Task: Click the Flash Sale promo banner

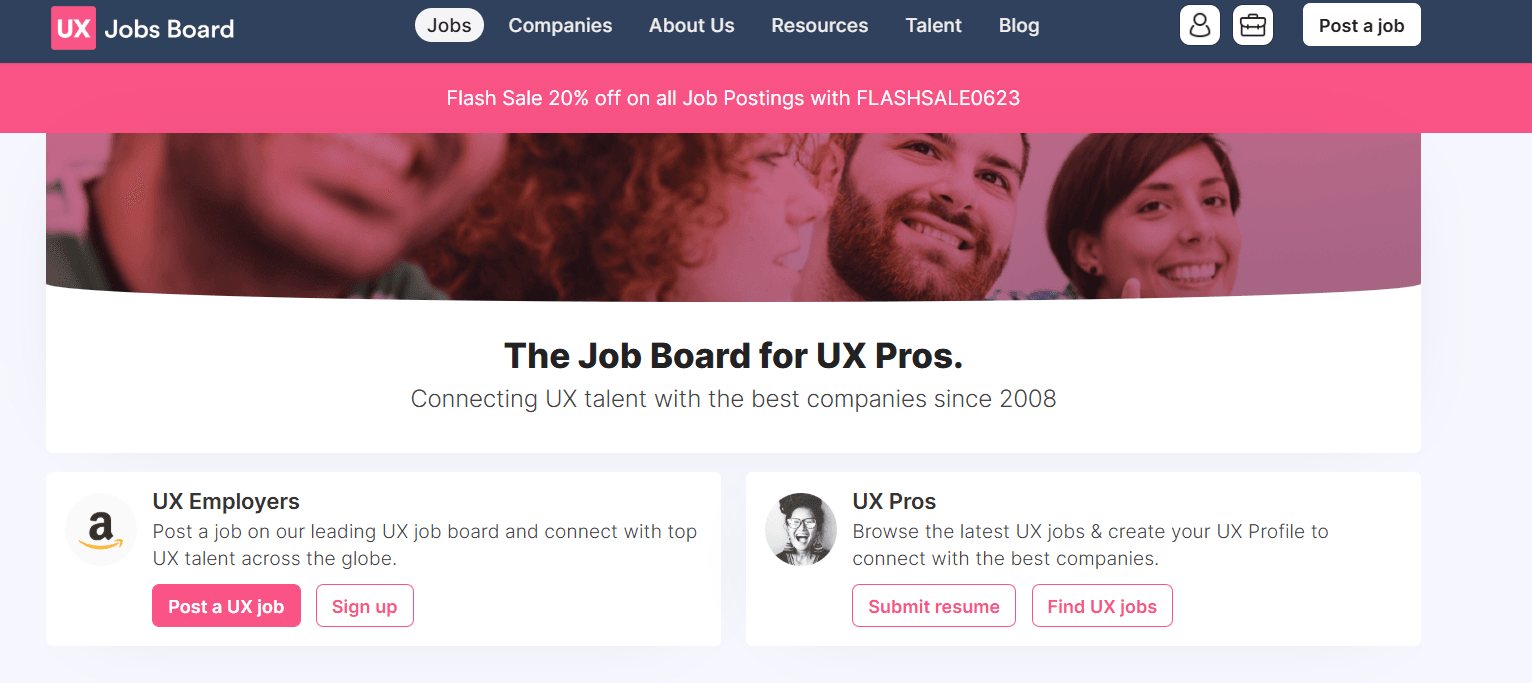Action: [733, 98]
